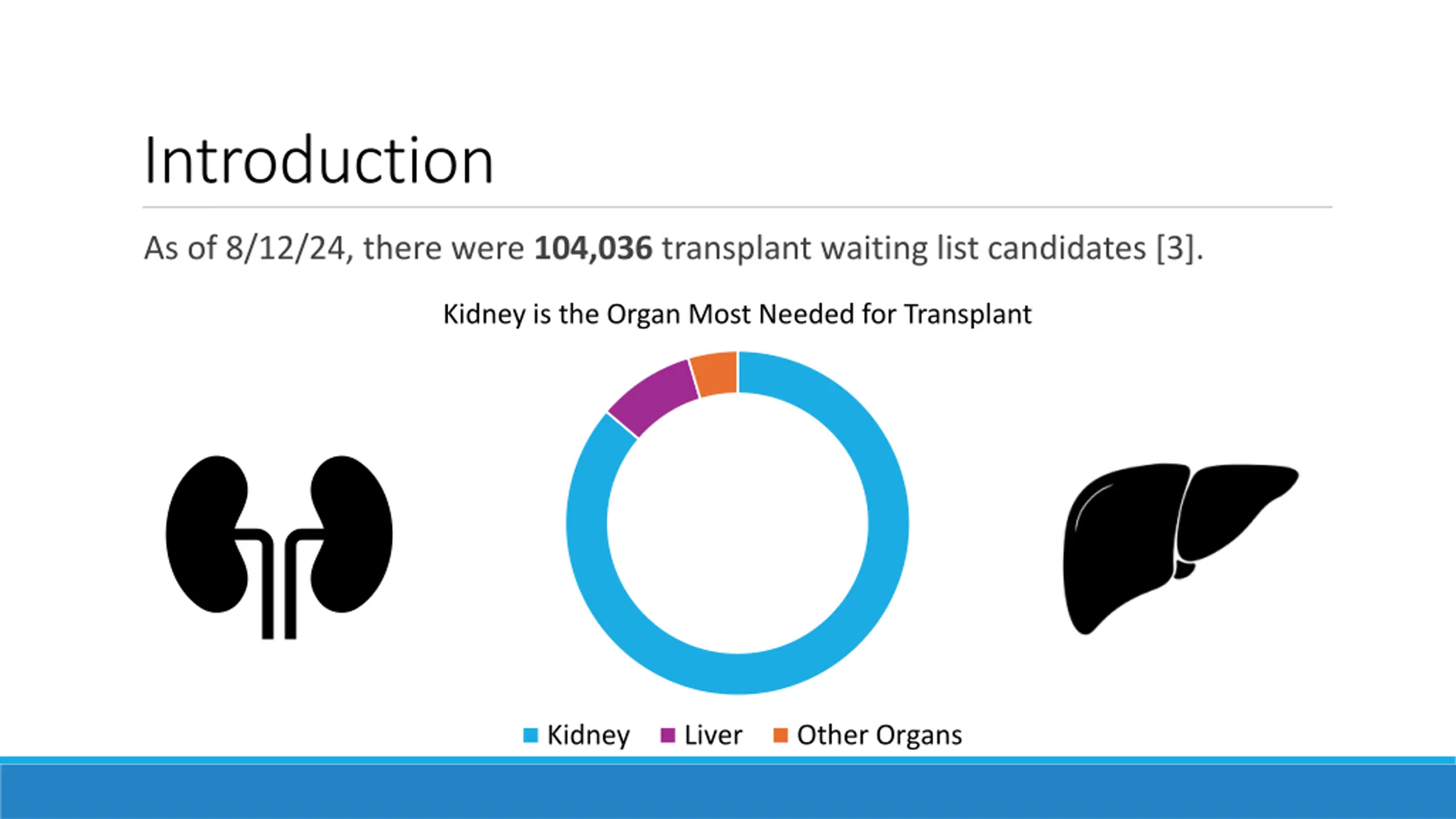This screenshot has width=1456, height=819.
Task: Click the Kidney legend label
Action: tap(588, 735)
